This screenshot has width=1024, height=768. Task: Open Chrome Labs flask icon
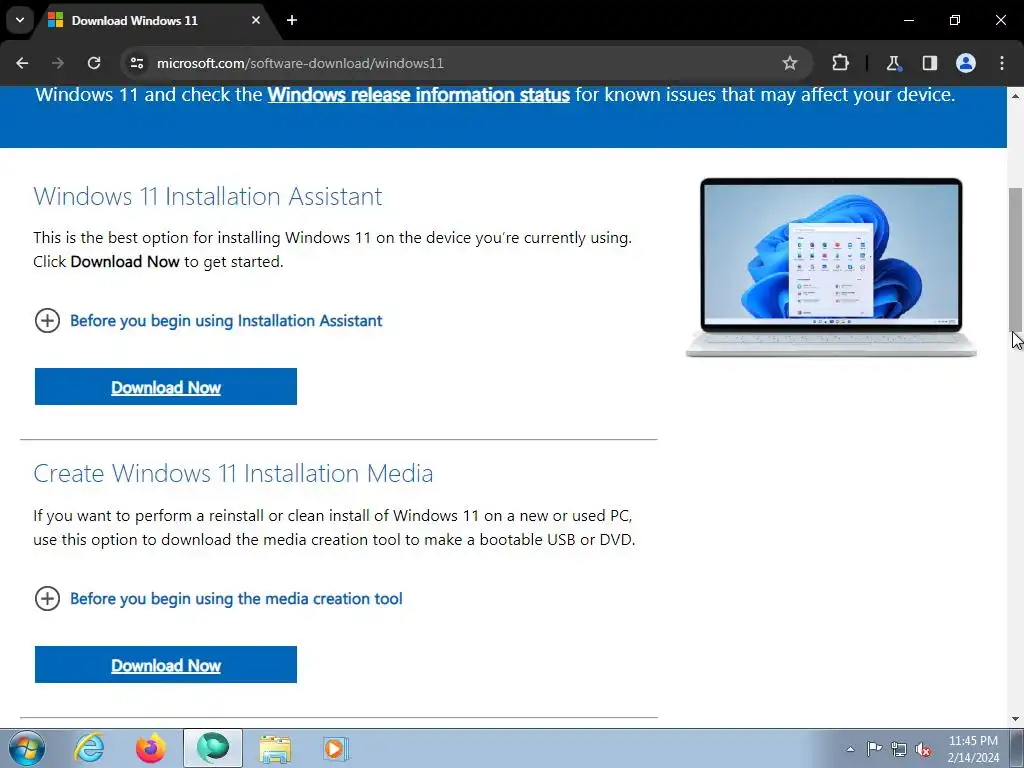[893, 63]
